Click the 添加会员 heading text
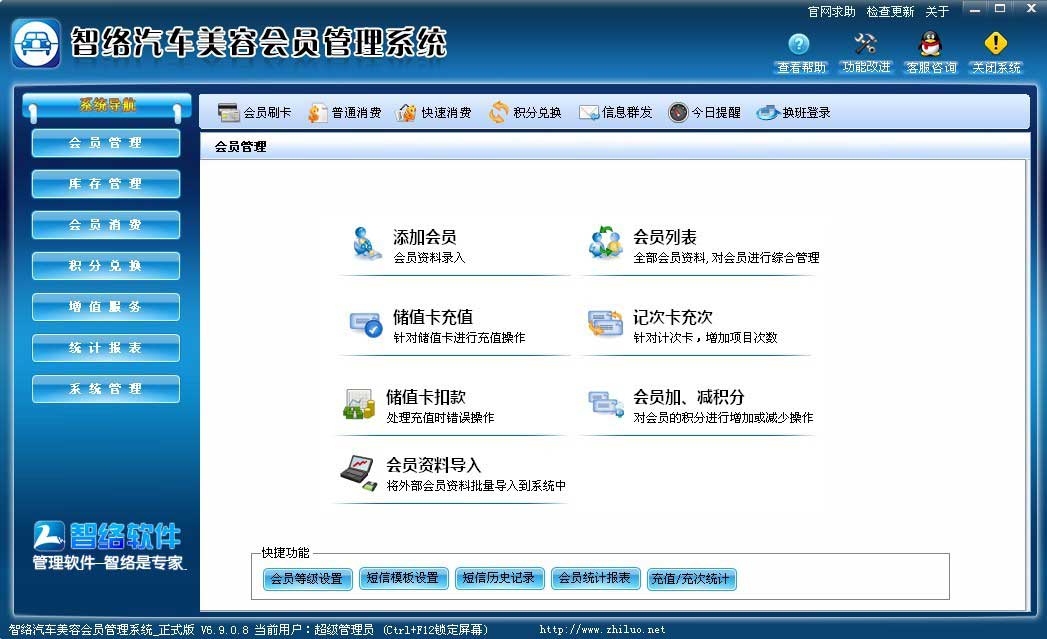 click(425, 237)
